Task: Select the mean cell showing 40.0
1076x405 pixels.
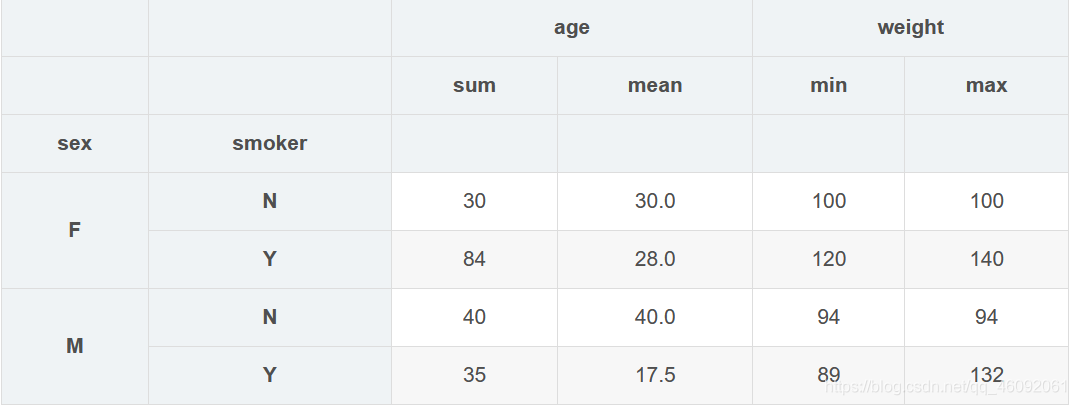Action: (655, 317)
